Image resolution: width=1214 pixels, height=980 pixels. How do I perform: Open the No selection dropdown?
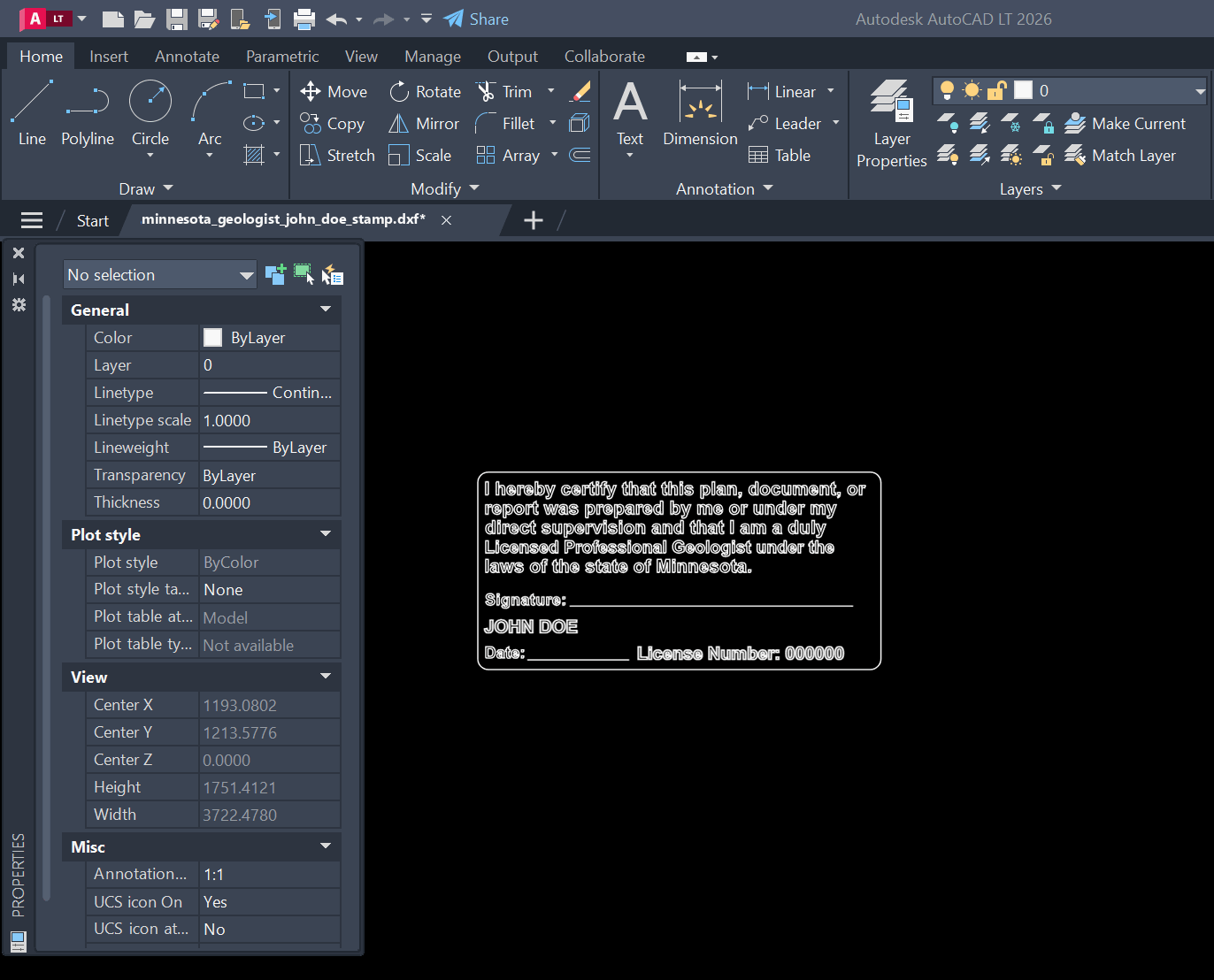pyautogui.click(x=159, y=274)
